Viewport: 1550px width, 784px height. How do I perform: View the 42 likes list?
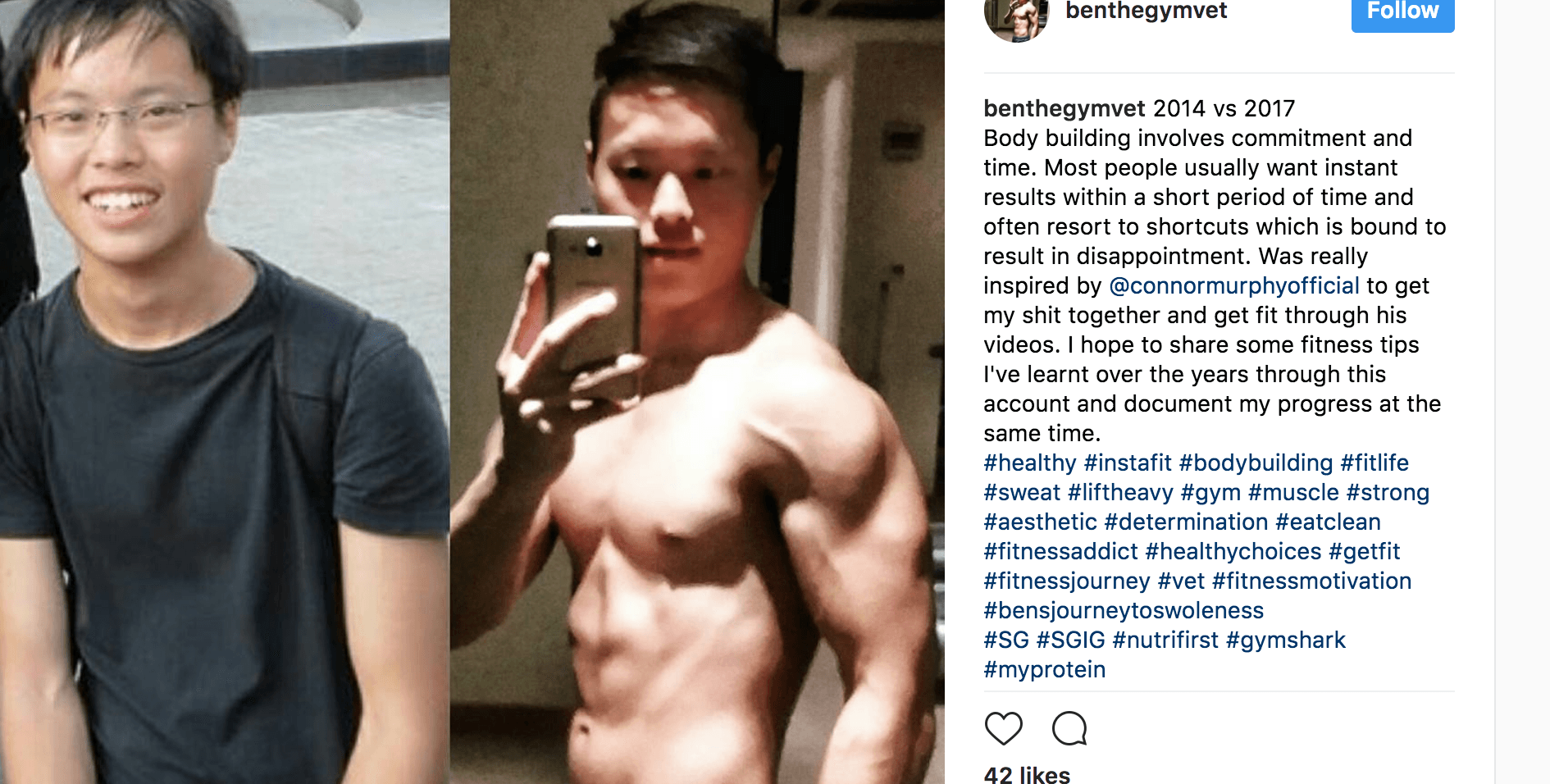1027,774
